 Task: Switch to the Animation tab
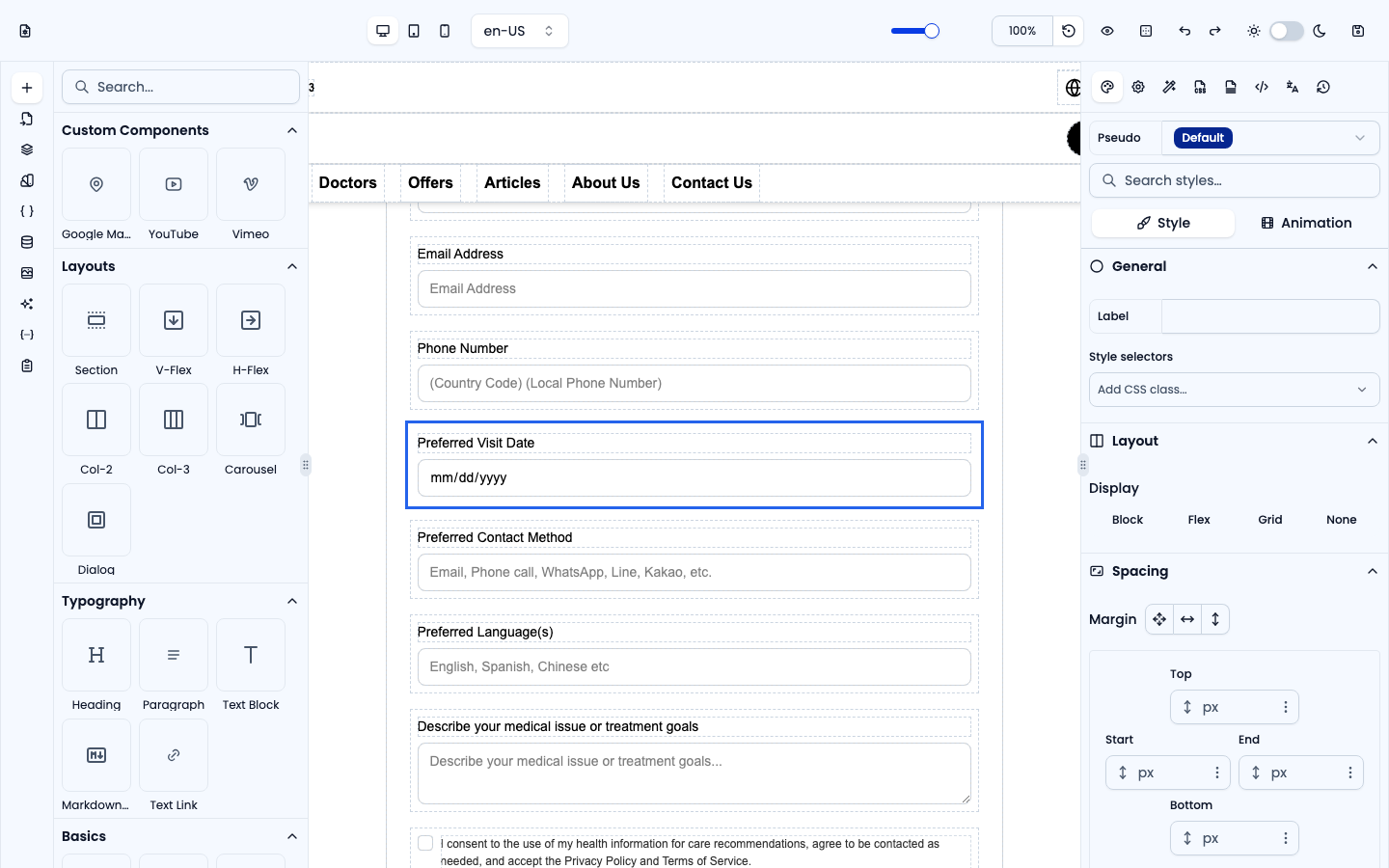pos(1306,223)
